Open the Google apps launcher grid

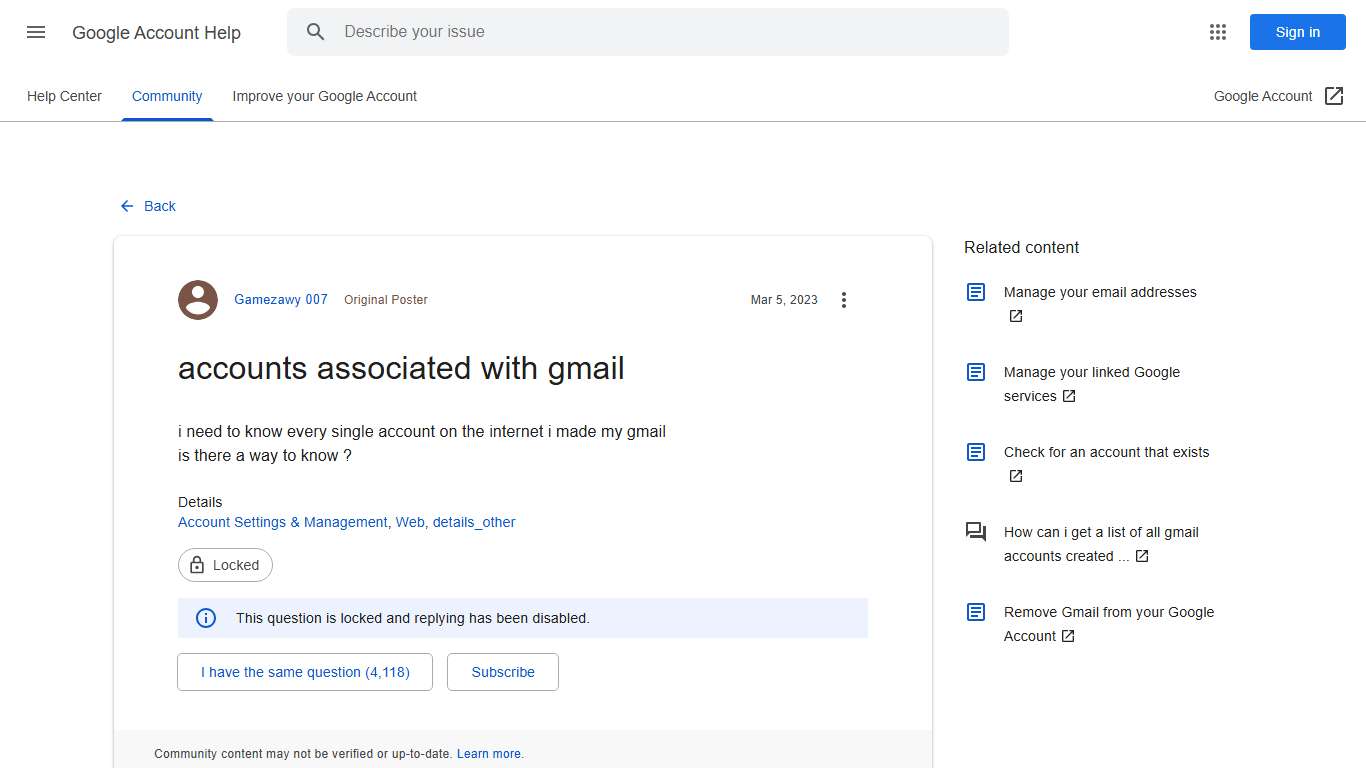pyautogui.click(x=1217, y=31)
